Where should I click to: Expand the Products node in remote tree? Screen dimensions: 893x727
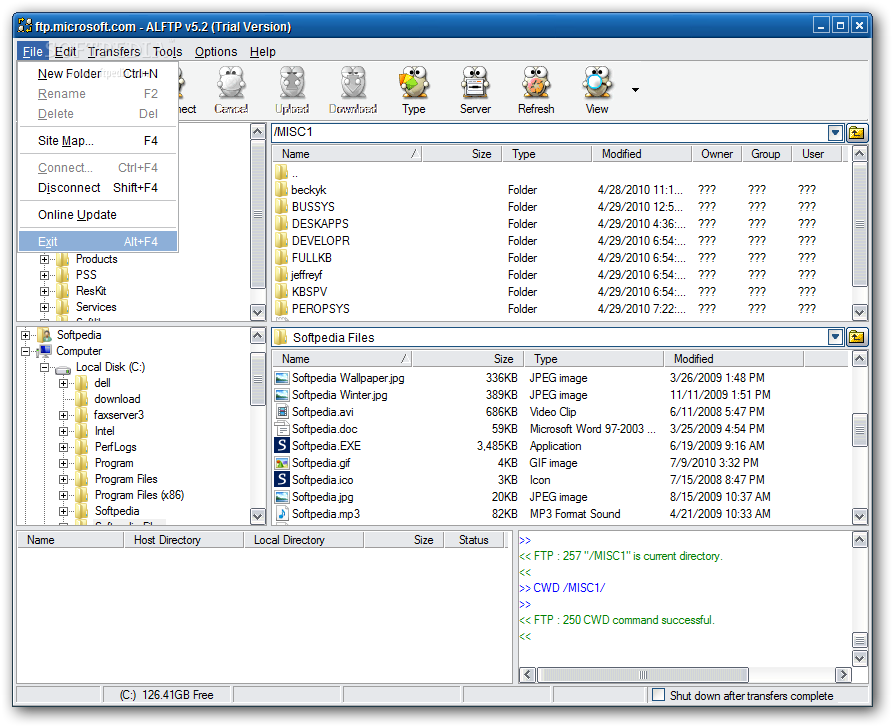tap(44, 259)
